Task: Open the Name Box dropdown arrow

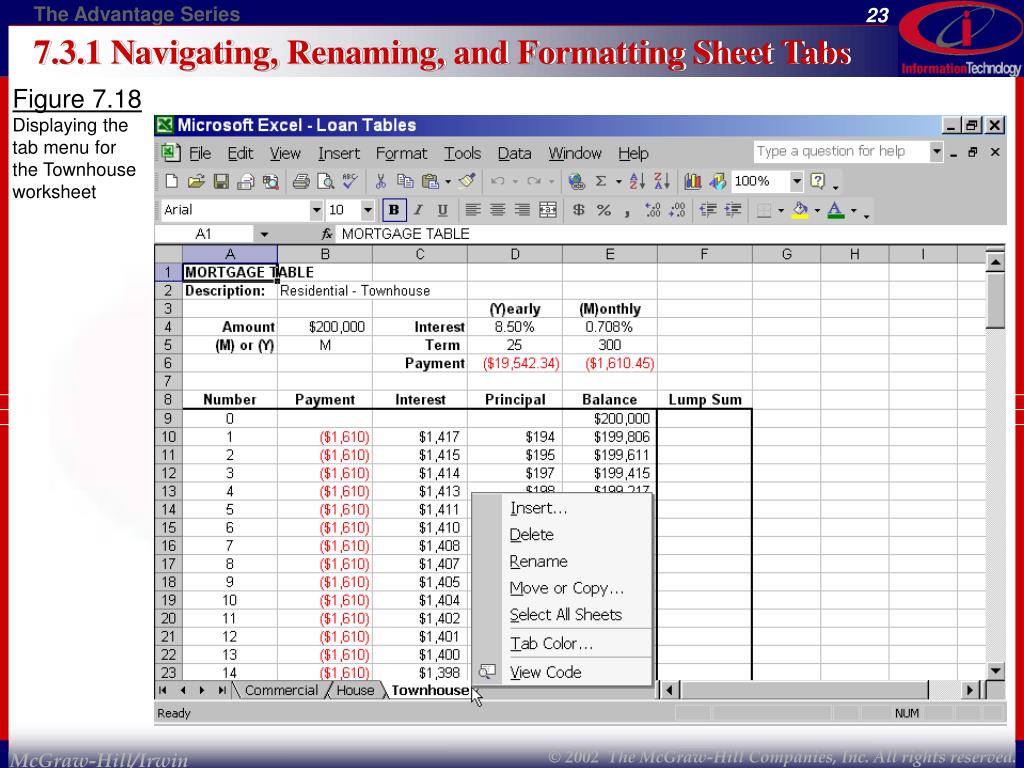Action: point(264,234)
